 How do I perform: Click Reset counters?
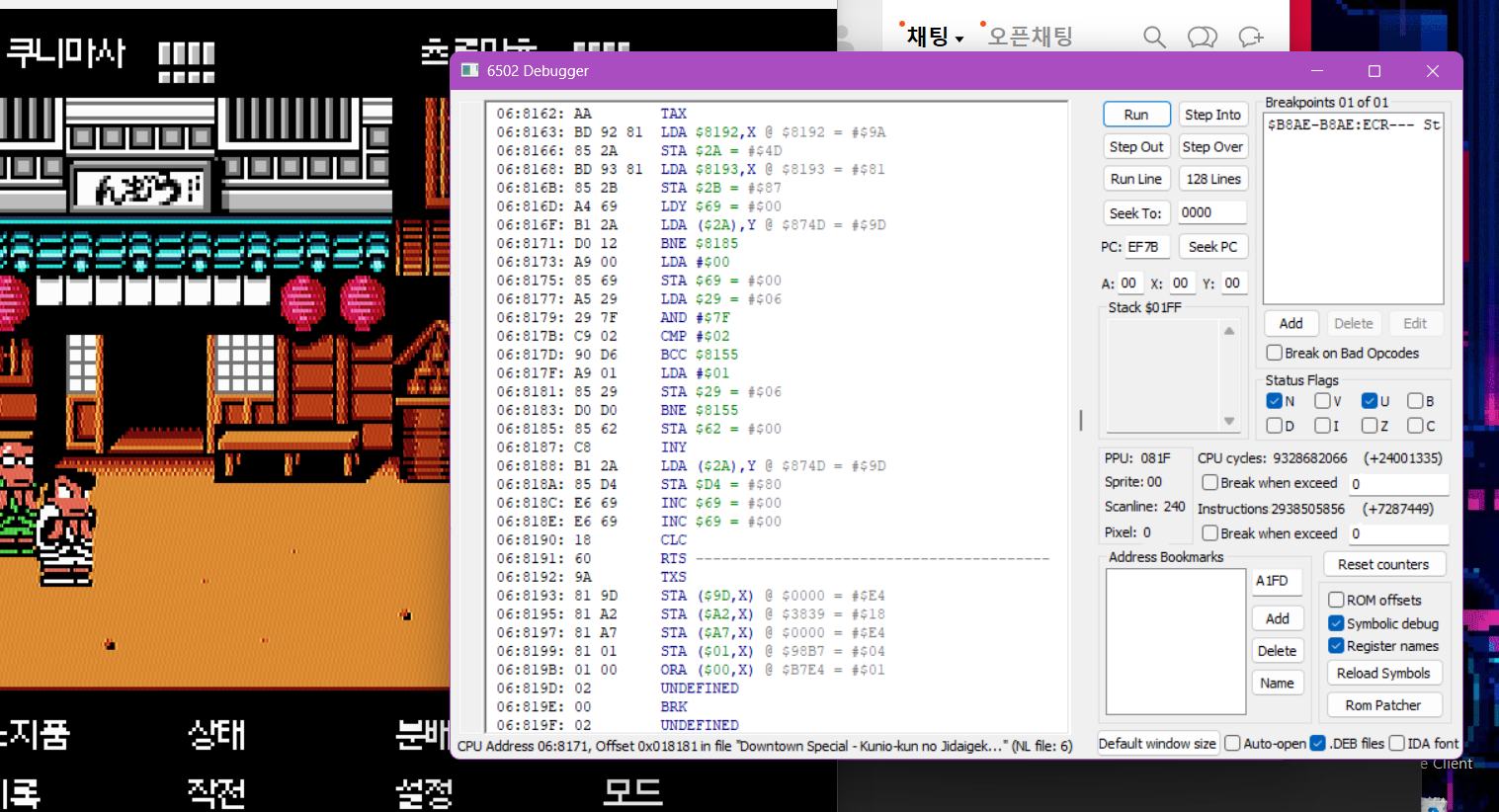click(x=1383, y=564)
